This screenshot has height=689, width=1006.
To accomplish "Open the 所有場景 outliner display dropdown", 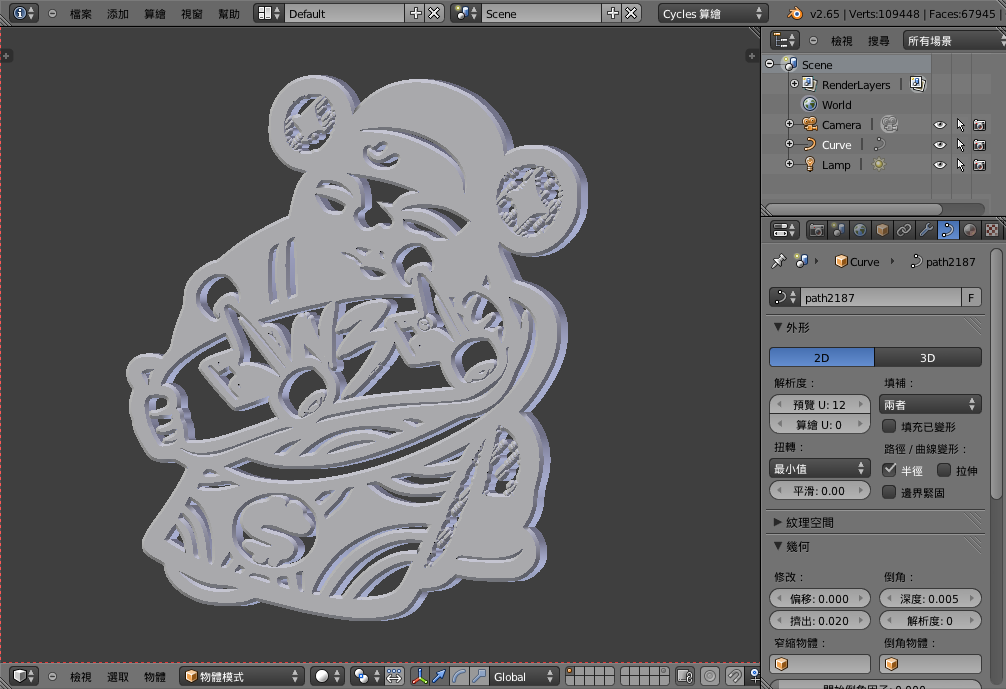I will click(954, 40).
